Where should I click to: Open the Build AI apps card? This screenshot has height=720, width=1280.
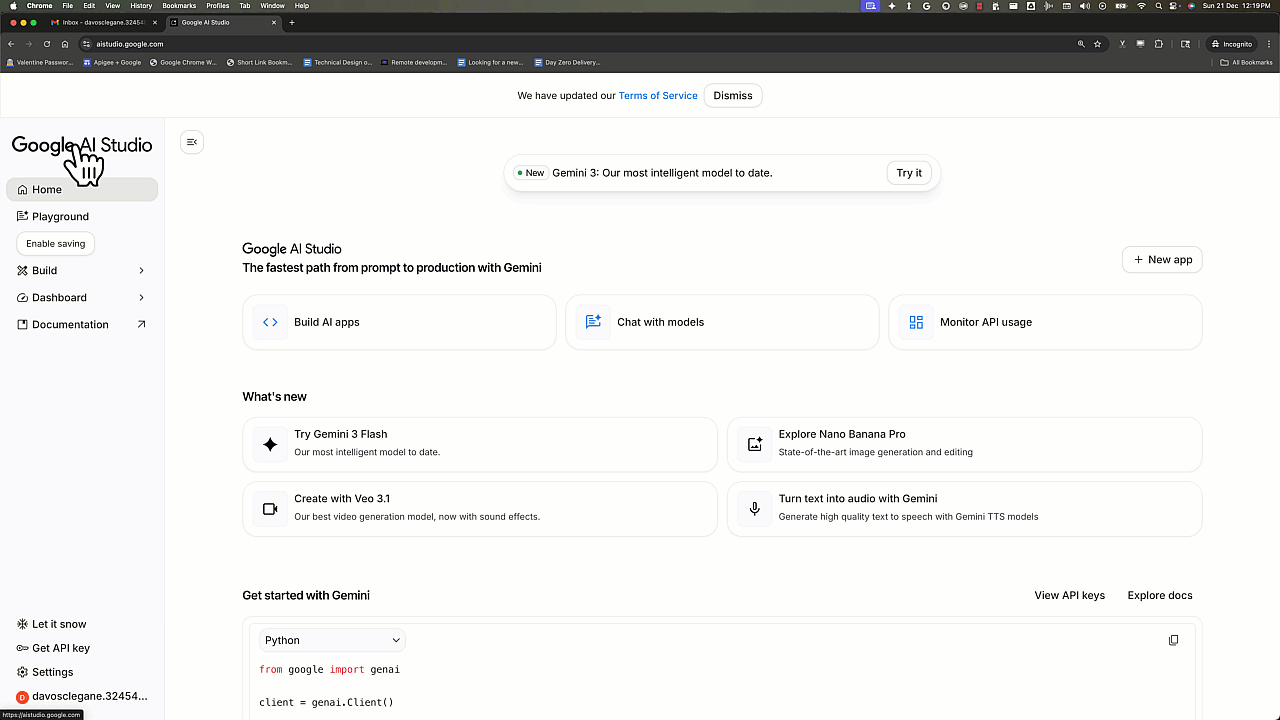pyautogui.click(x=399, y=322)
